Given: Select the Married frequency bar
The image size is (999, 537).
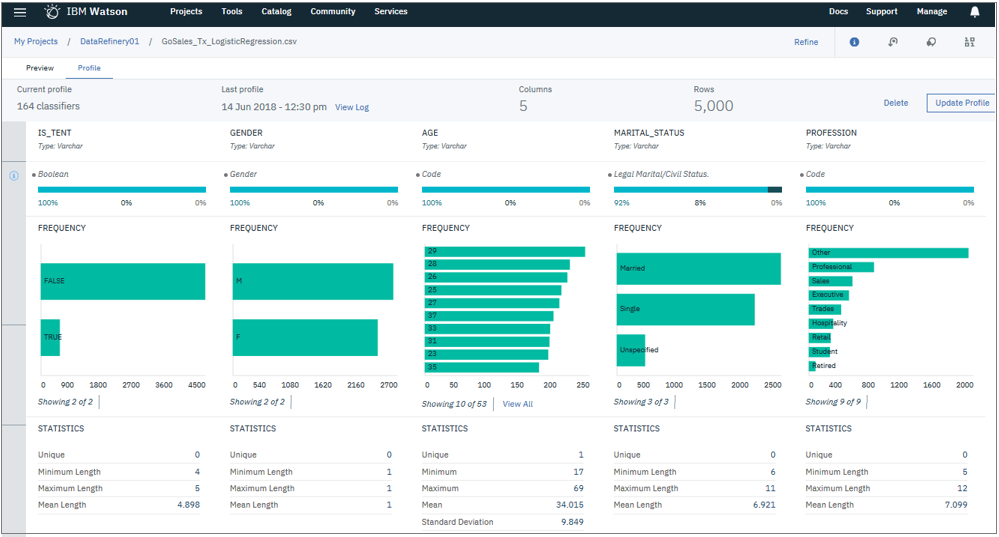Looking at the screenshot, I should click(698, 269).
